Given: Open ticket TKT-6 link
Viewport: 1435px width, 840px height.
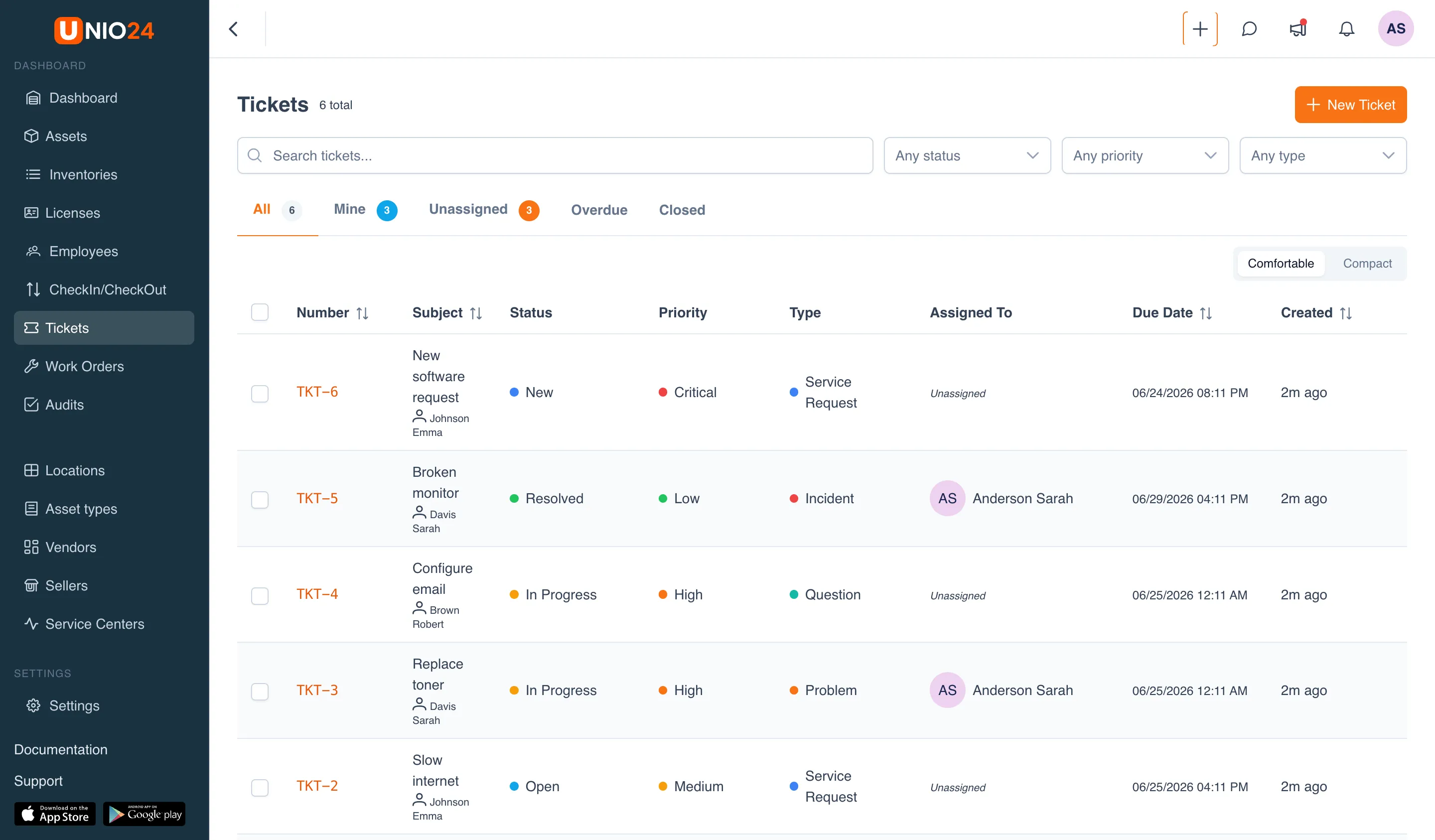Looking at the screenshot, I should [x=317, y=392].
